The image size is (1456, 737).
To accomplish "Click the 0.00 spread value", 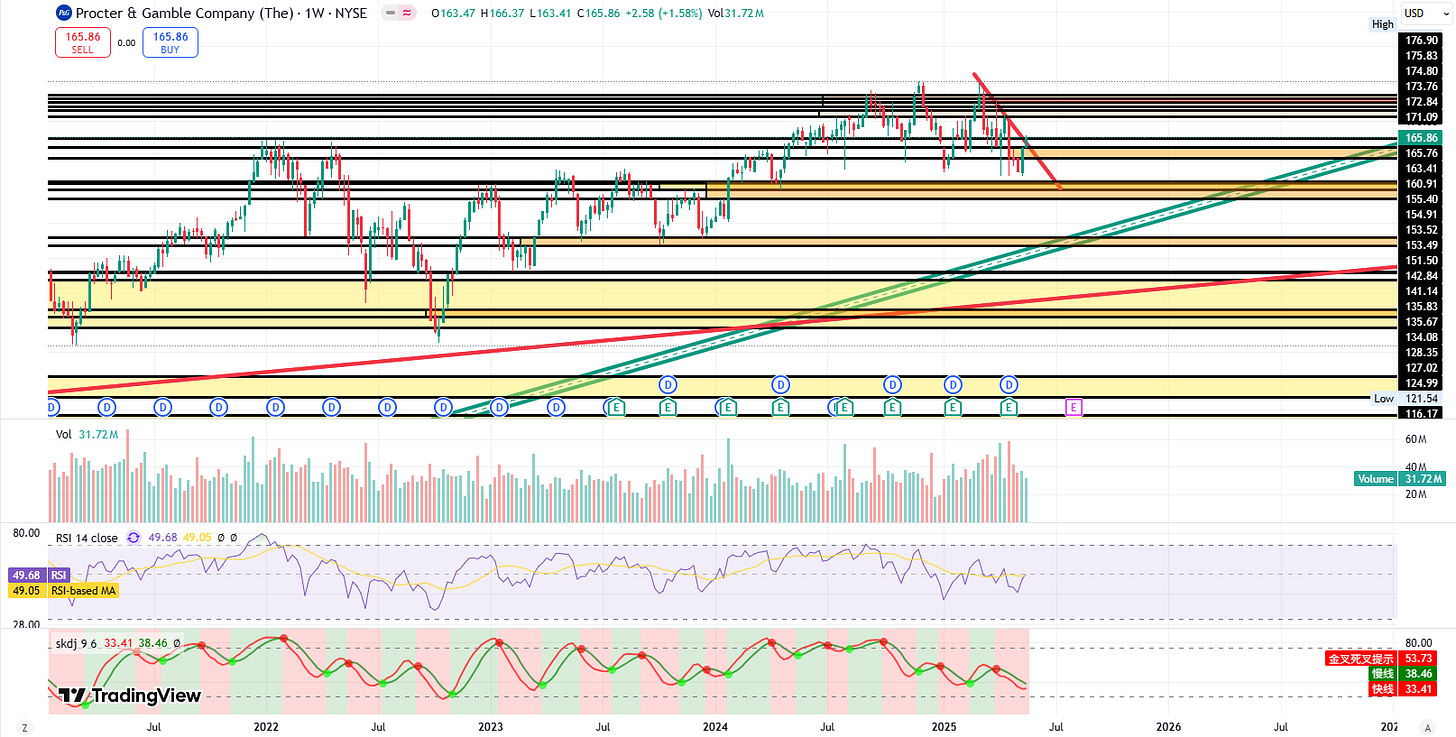I will click(x=126, y=43).
